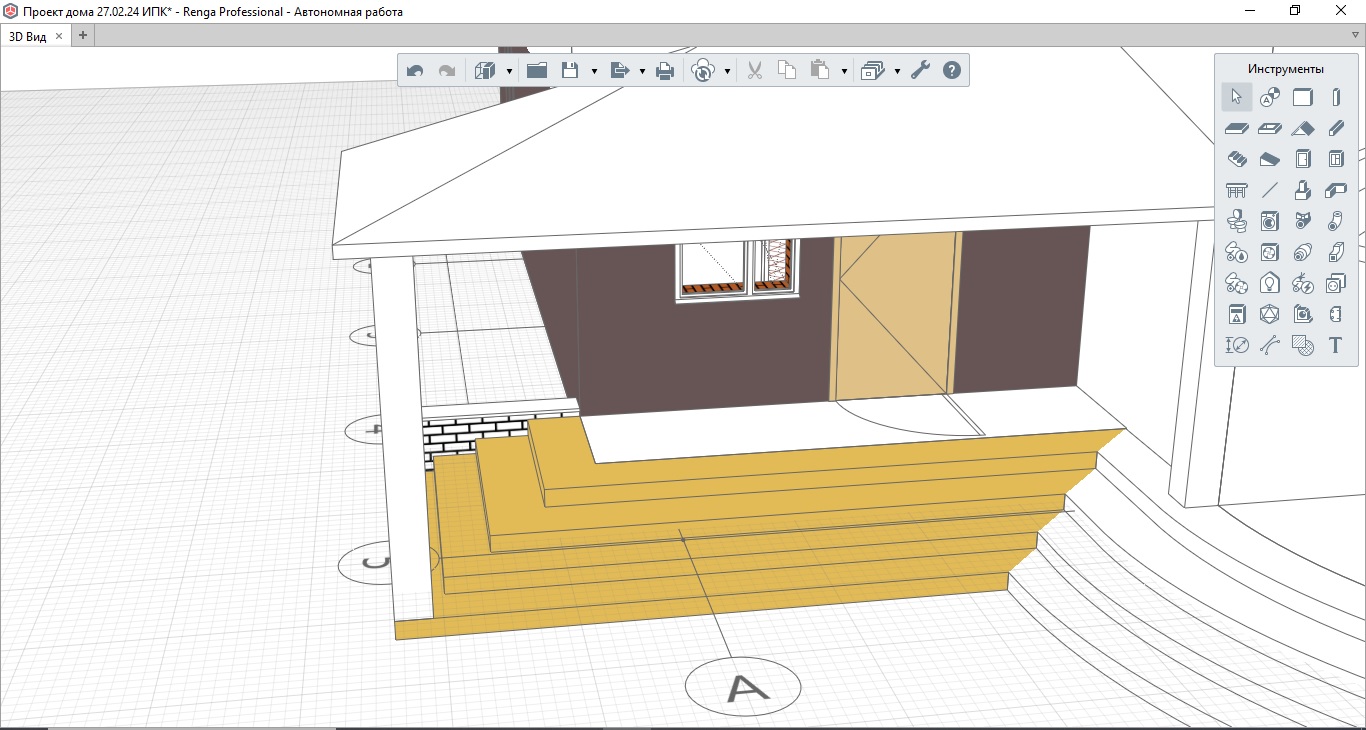Select the Lighting fixture bulb tool
Screen dimensions: 1366x730
click(x=1269, y=283)
